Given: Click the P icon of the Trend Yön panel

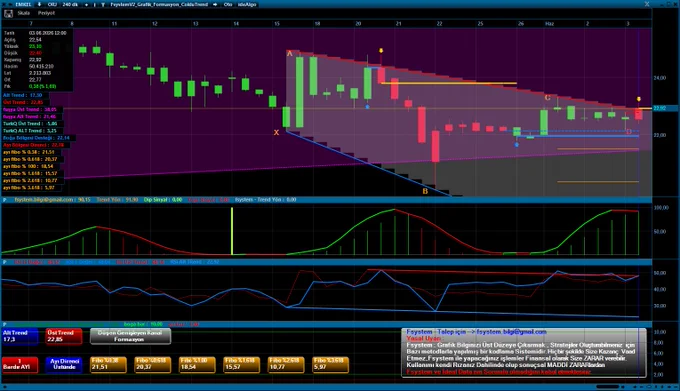Looking at the screenshot, I should click(5, 200).
